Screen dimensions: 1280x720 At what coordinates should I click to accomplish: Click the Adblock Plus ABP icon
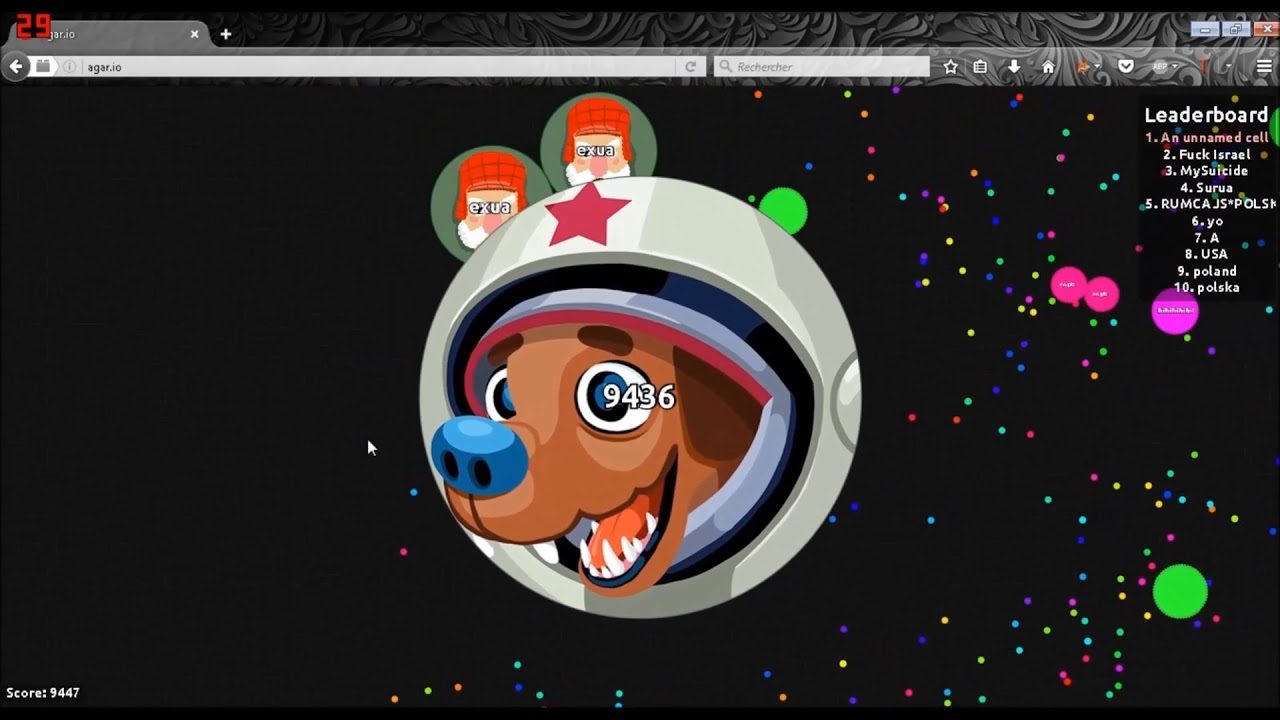(1160, 67)
